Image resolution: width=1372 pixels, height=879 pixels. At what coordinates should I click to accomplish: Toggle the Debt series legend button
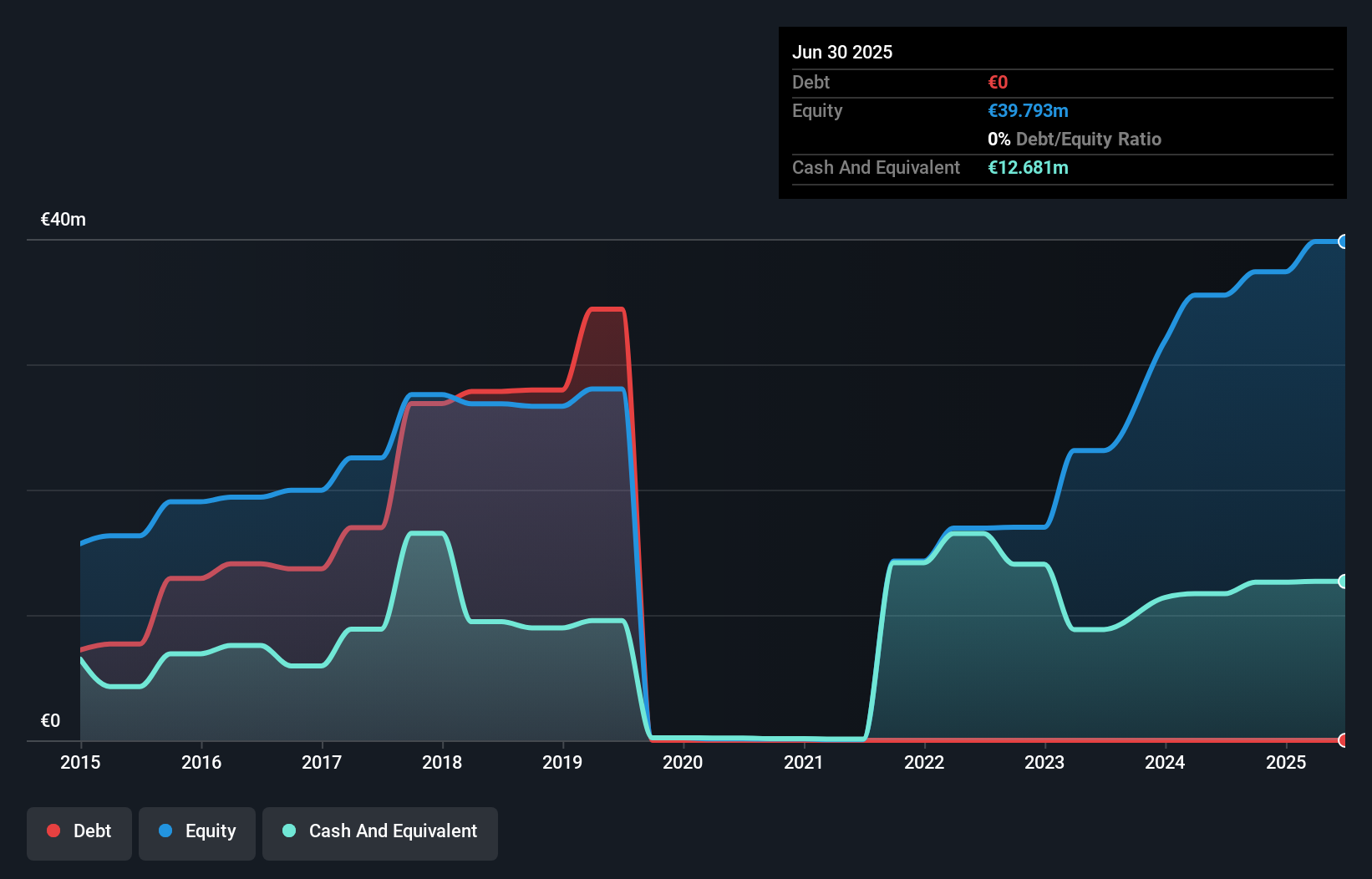[x=79, y=833]
